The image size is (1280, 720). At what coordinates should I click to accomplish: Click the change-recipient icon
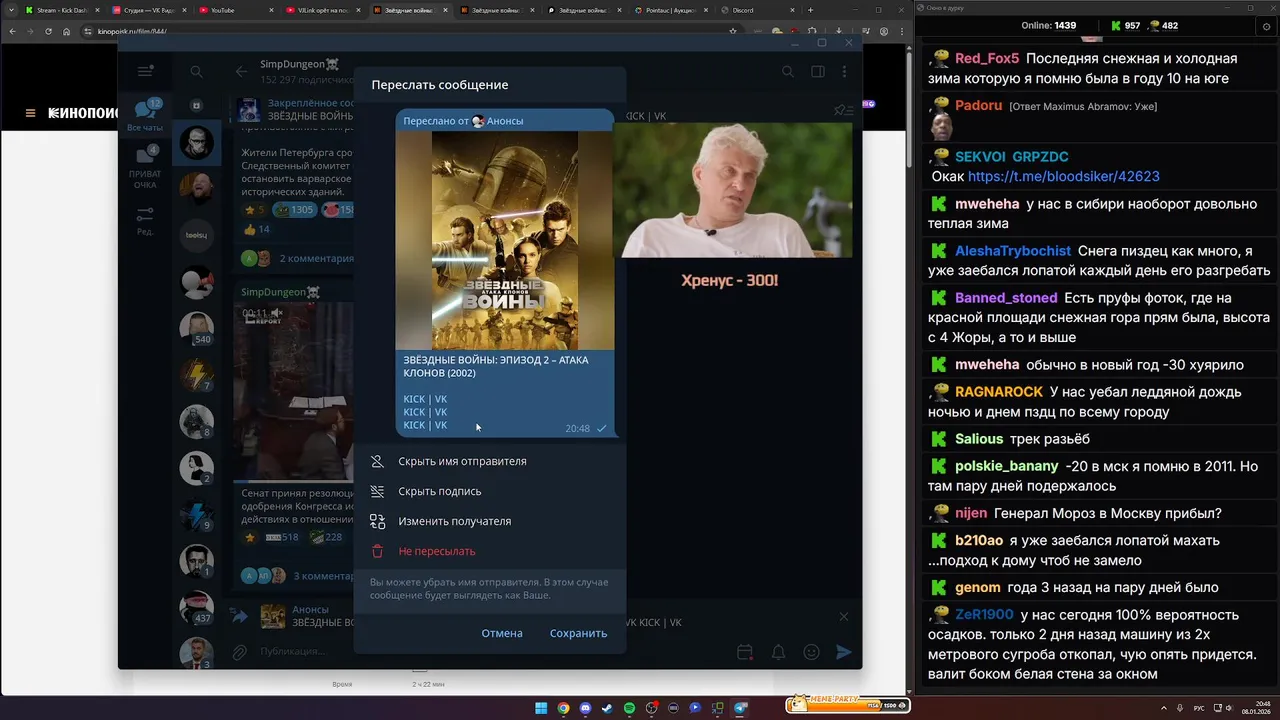coord(377,521)
